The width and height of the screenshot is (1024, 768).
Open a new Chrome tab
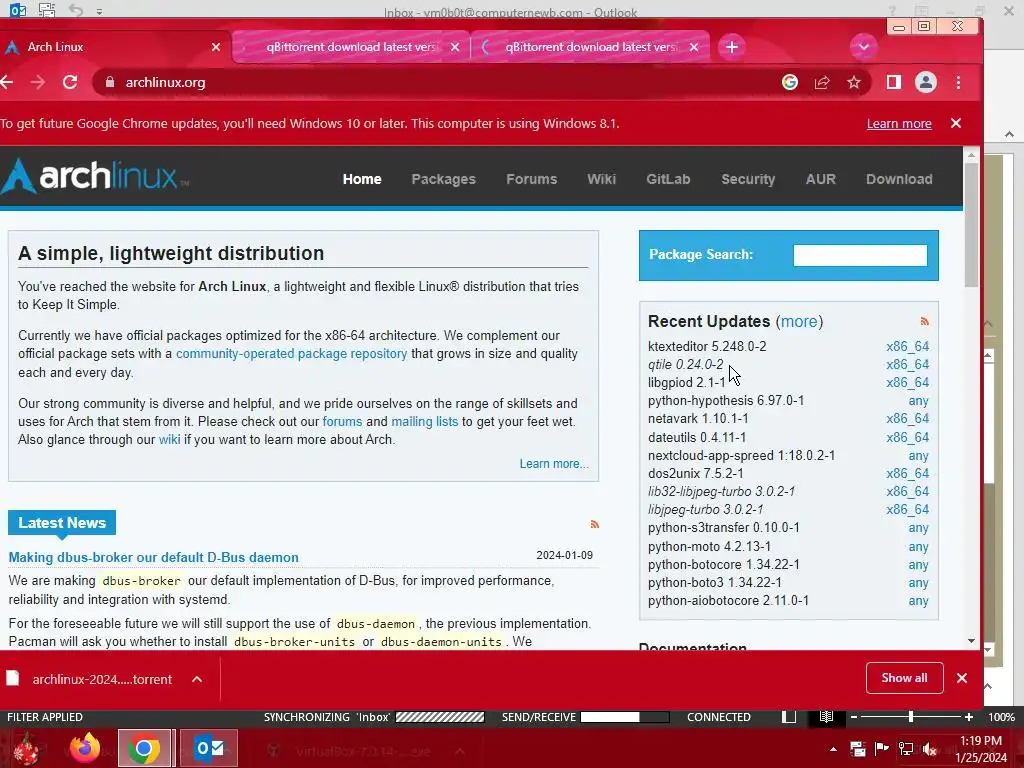click(x=731, y=47)
